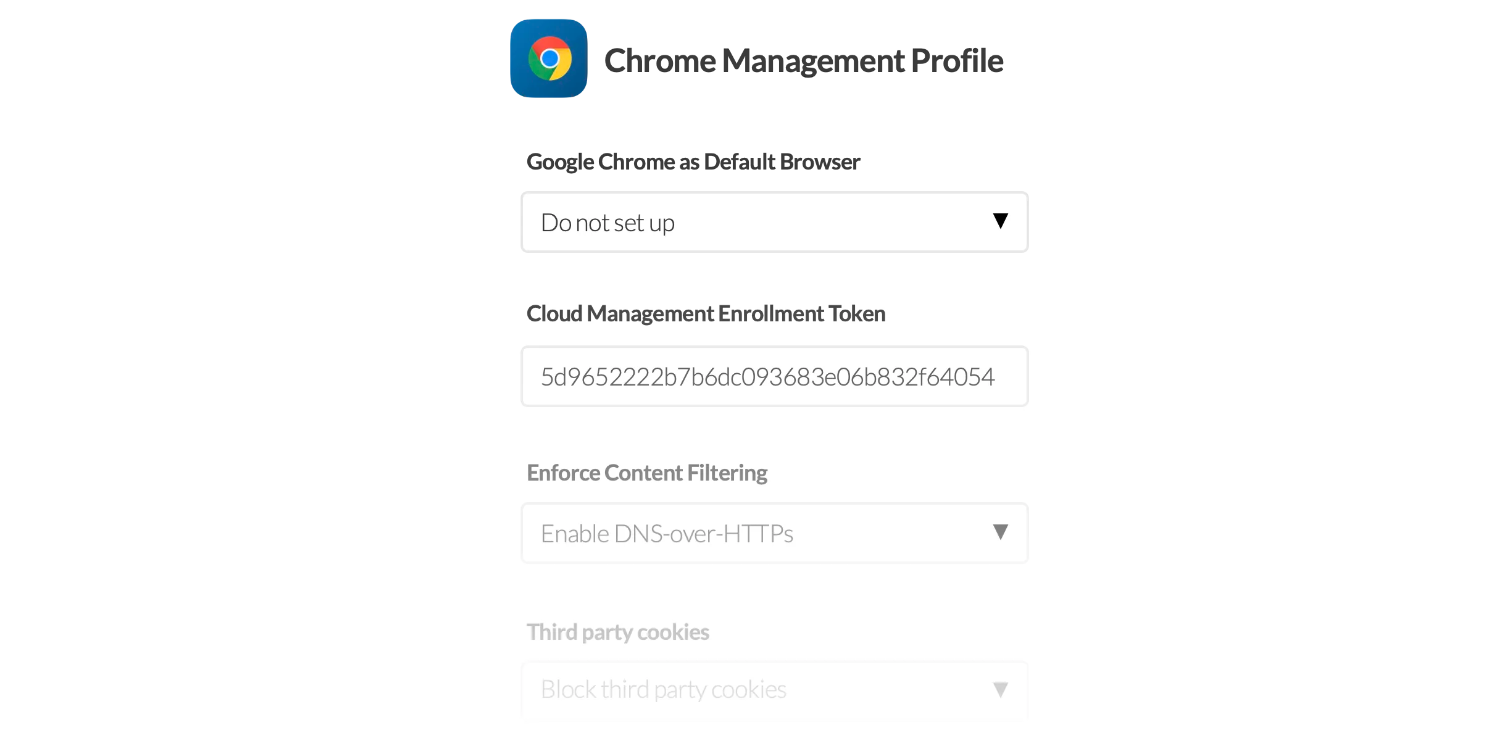Click the Google Chrome as Default Browser label

pyautogui.click(x=693, y=161)
